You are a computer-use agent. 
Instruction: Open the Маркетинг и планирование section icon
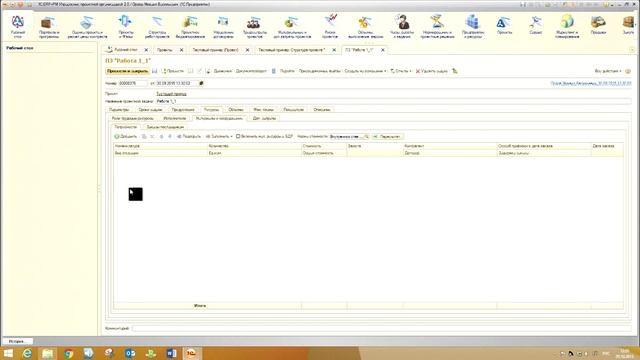click(x=567, y=27)
